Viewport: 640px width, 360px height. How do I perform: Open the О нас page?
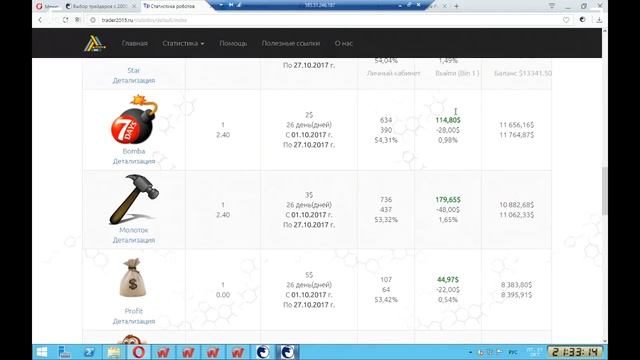pyautogui.click(x=344, y=43)
